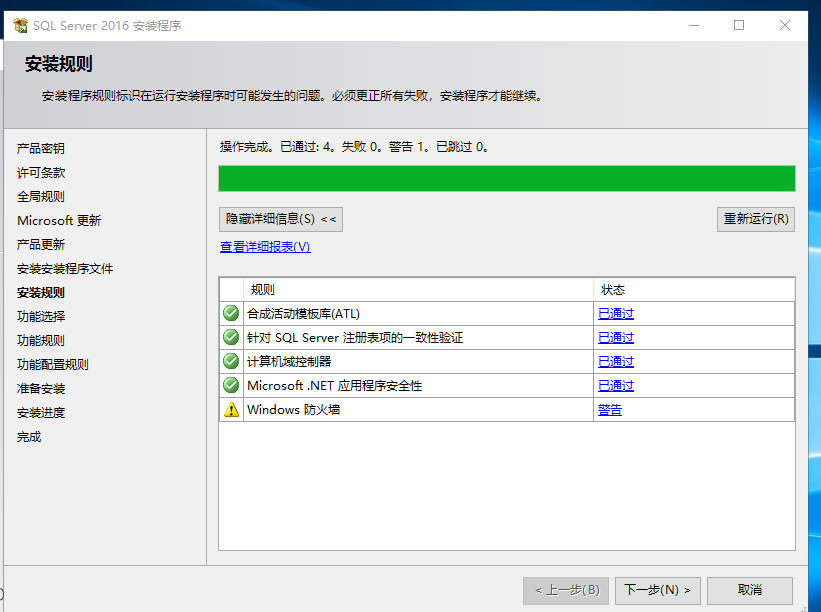
Task: Click the yellow warning icon for Windows 防火墙
Action: 231,409
